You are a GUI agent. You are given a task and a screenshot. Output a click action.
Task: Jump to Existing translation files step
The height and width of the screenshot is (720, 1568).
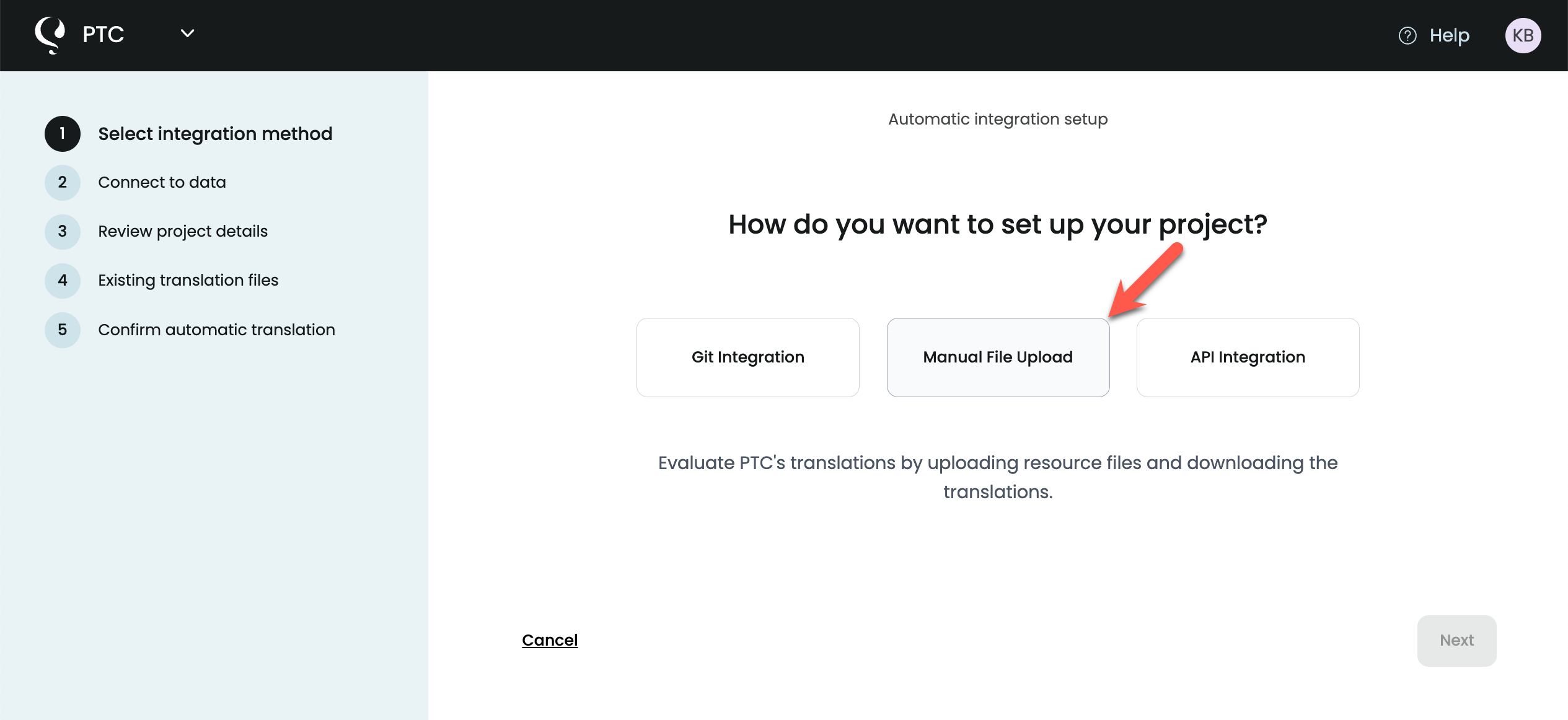(188, 281)
